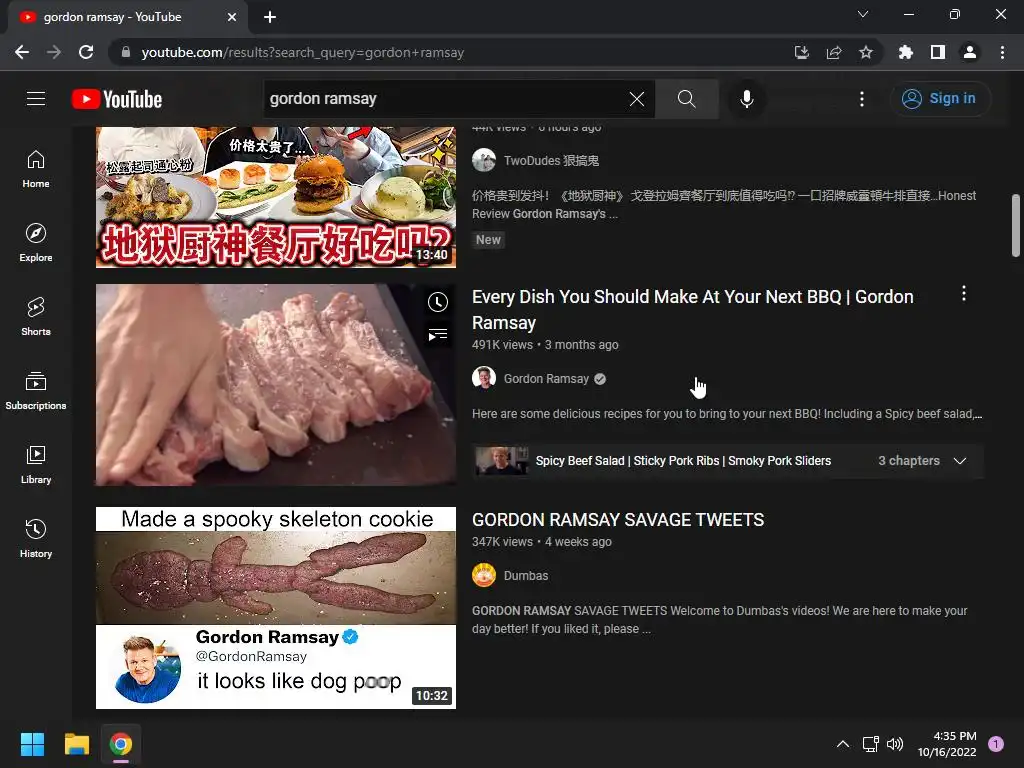Open the notification center badge
The image size is (1024, 768).
(x=996, y=743)
